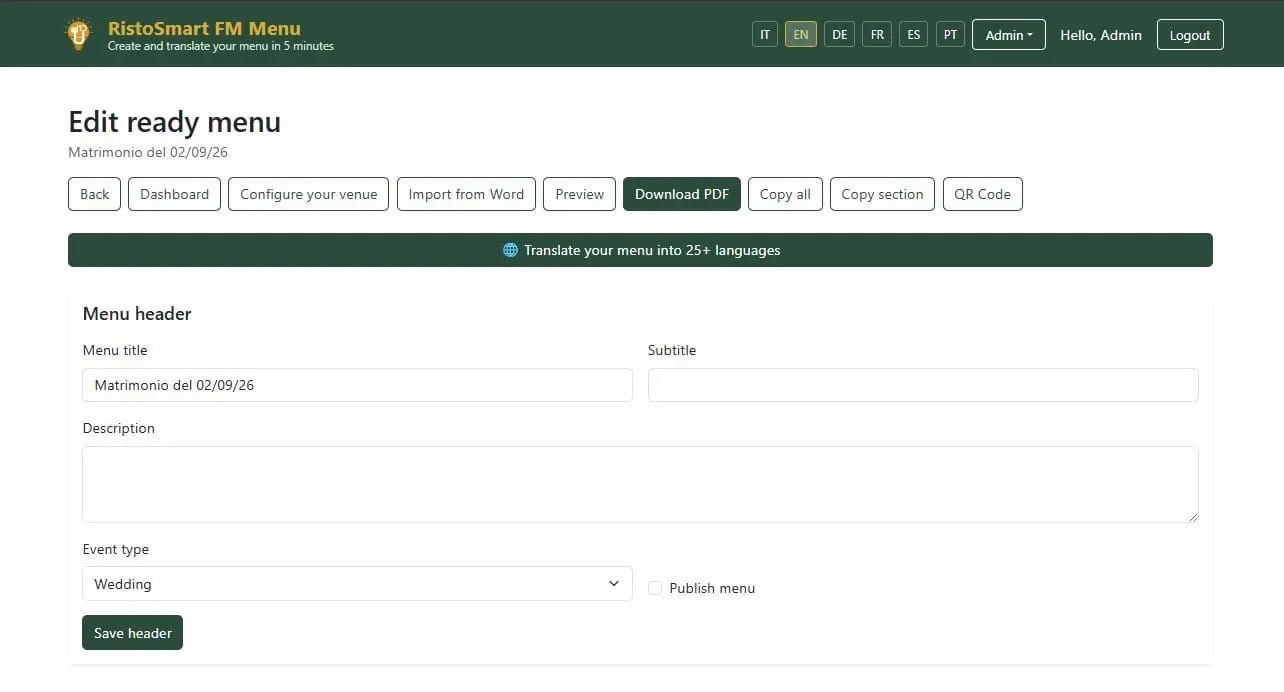Check the Publish menu checkbox

pos(655,588)
